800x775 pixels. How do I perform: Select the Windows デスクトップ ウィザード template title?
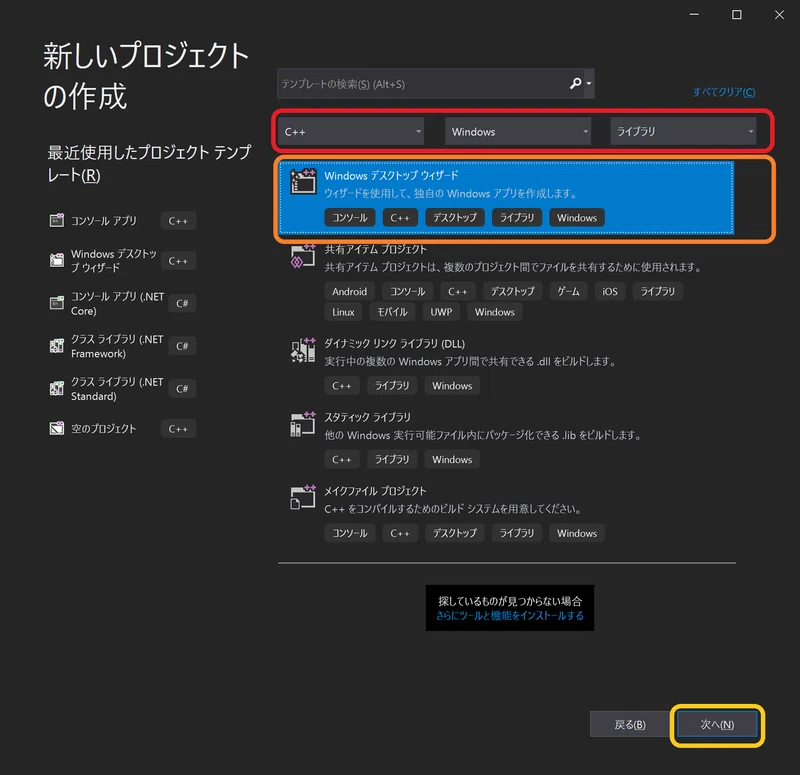click(x=391, y=176)
